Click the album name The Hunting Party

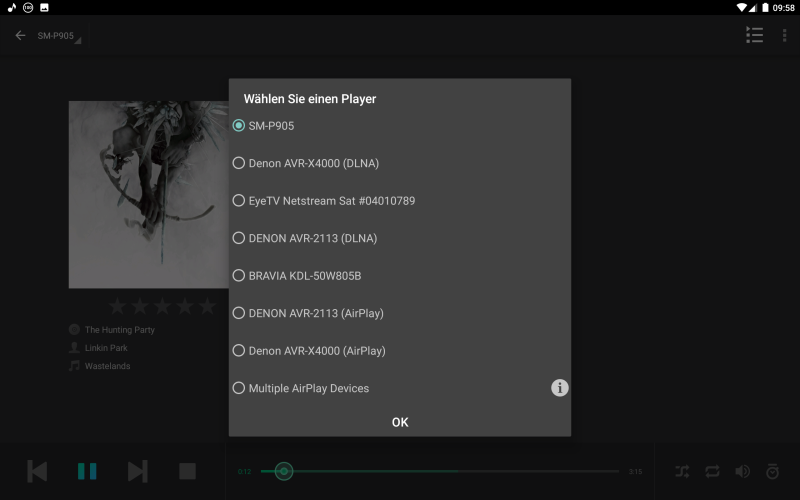click(x=120, y=330)
